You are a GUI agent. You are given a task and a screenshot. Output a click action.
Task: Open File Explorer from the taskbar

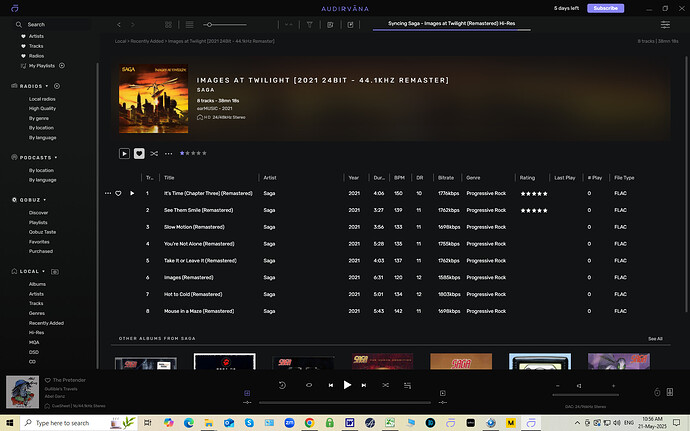point(209,423)
